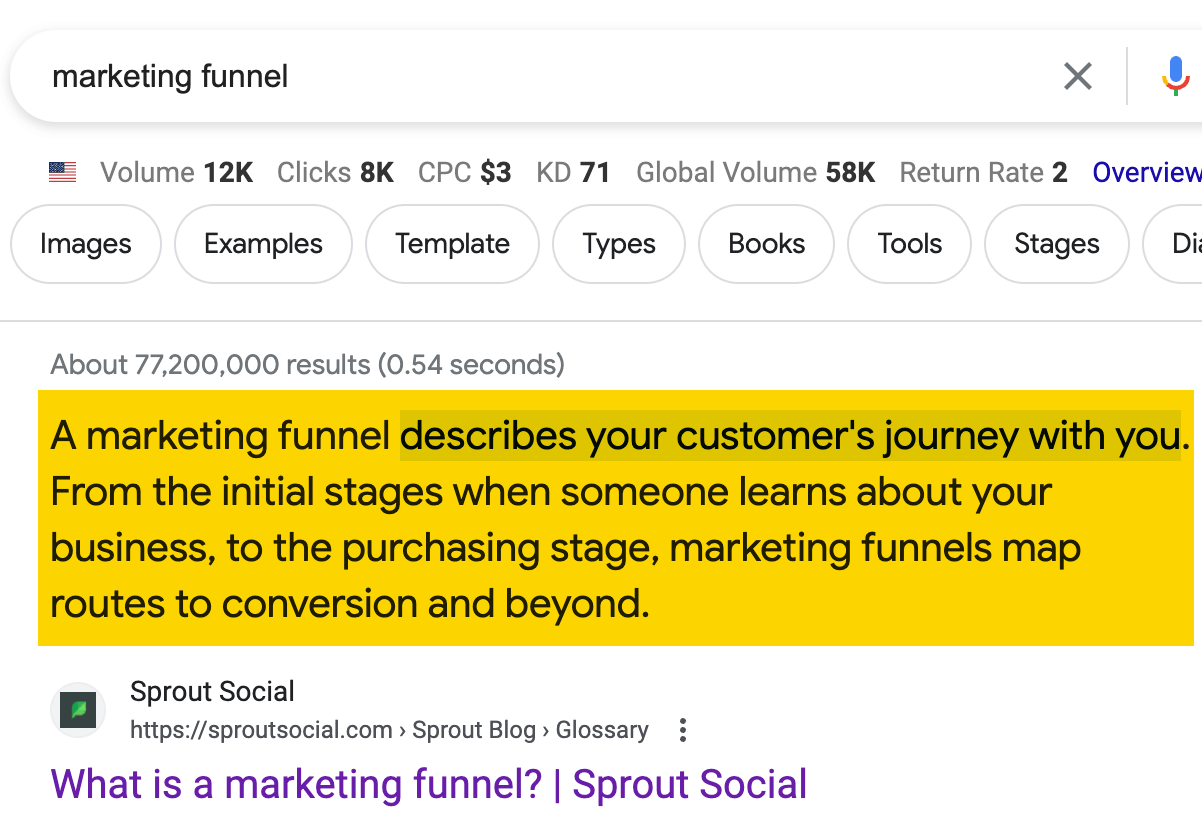Select the Types suggestion chip
The image size is (1202, 820).
[x=618, y=243]
